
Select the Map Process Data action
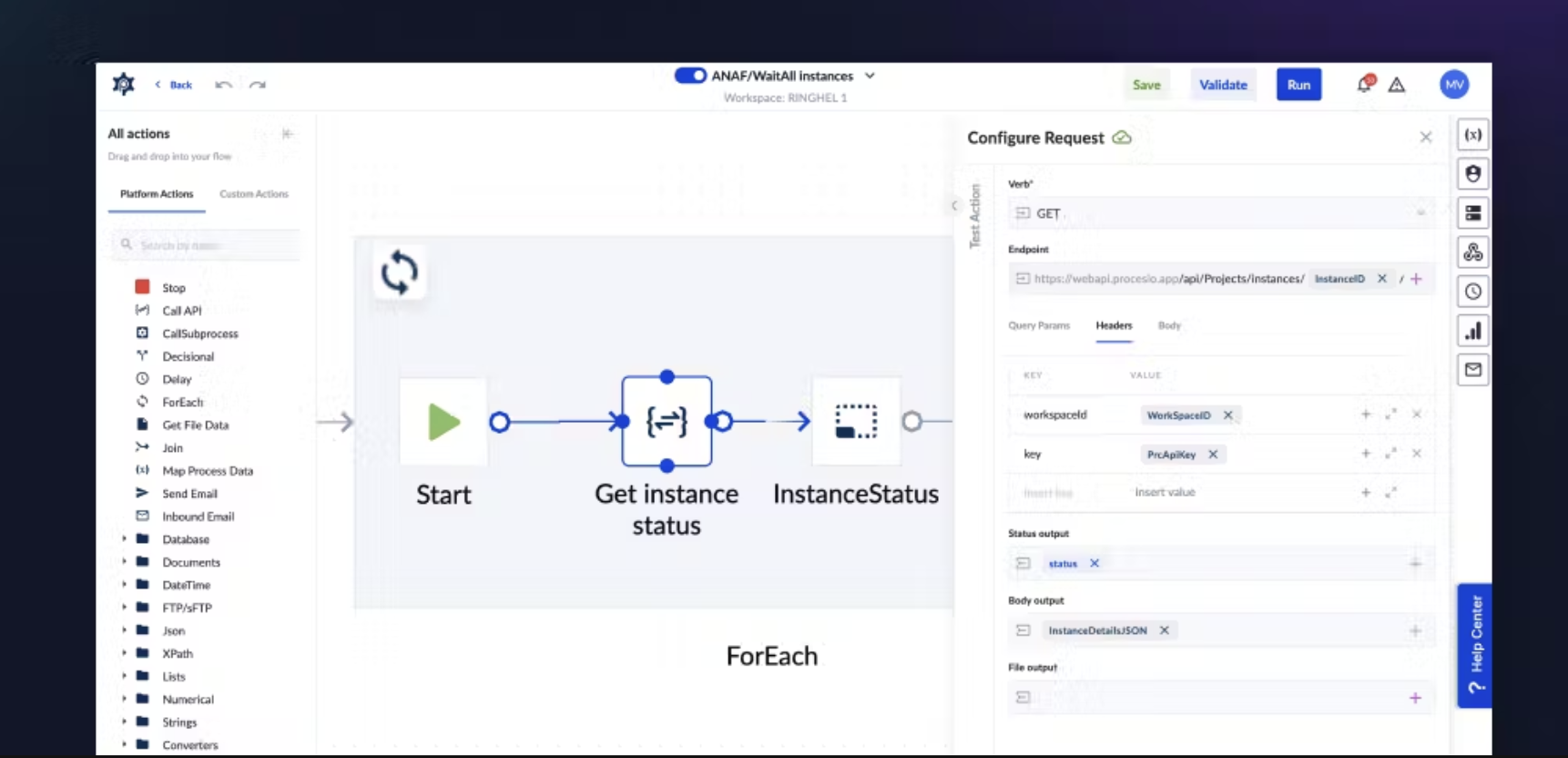[x=207, y=471]
